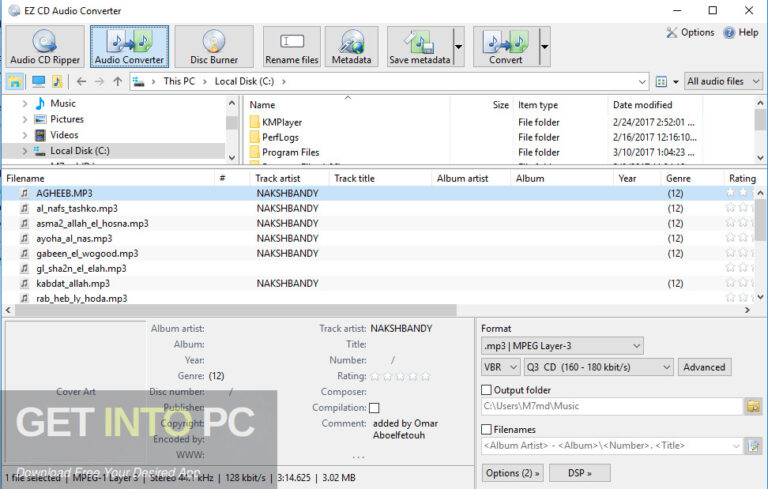Go back with the left arrow
This screenshot has width=768, height=489.
click(81, 81)
